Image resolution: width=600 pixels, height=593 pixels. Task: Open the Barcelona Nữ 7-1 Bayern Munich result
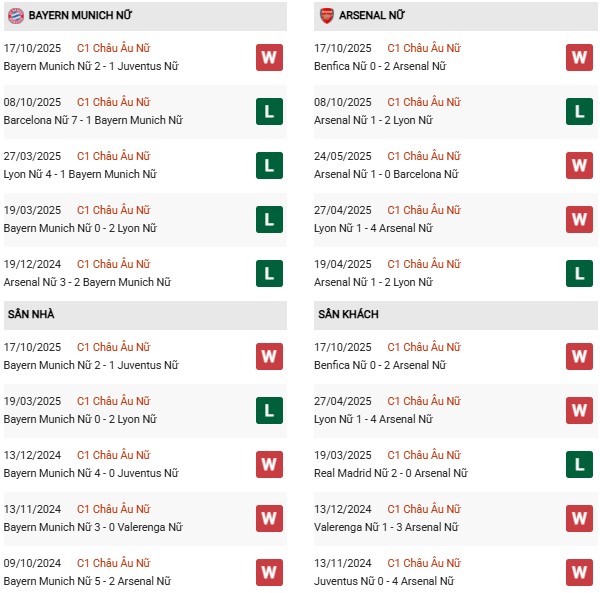click(x=93, y=120)
